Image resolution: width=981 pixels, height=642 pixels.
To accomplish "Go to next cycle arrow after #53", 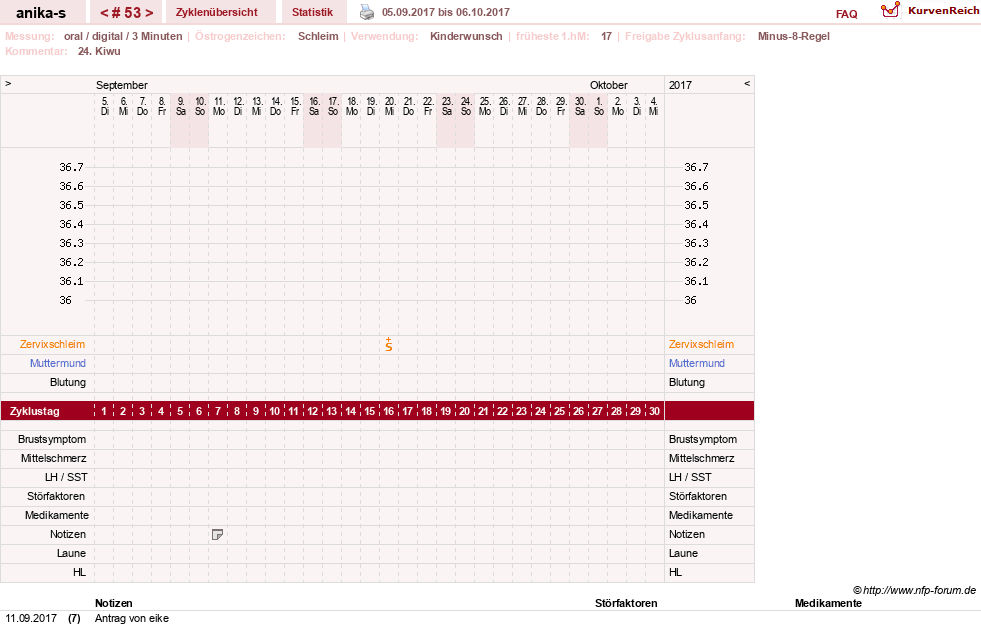I will (x=149, y=13).
